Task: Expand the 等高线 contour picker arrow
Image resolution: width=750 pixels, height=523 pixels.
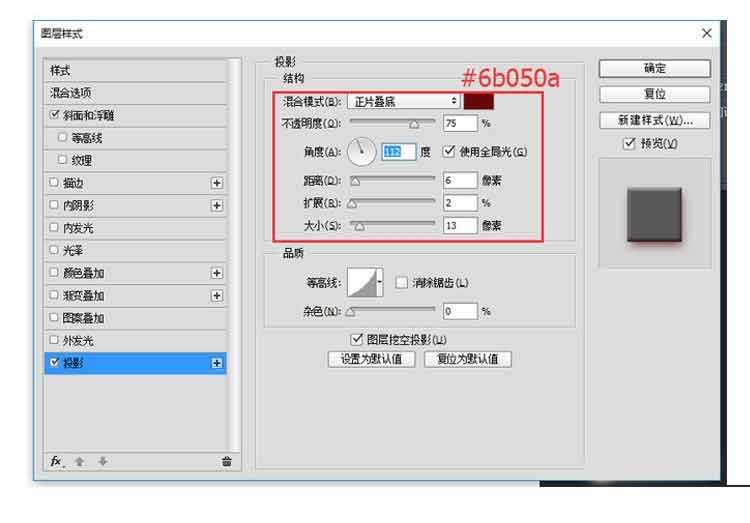Action: point(379,283)
